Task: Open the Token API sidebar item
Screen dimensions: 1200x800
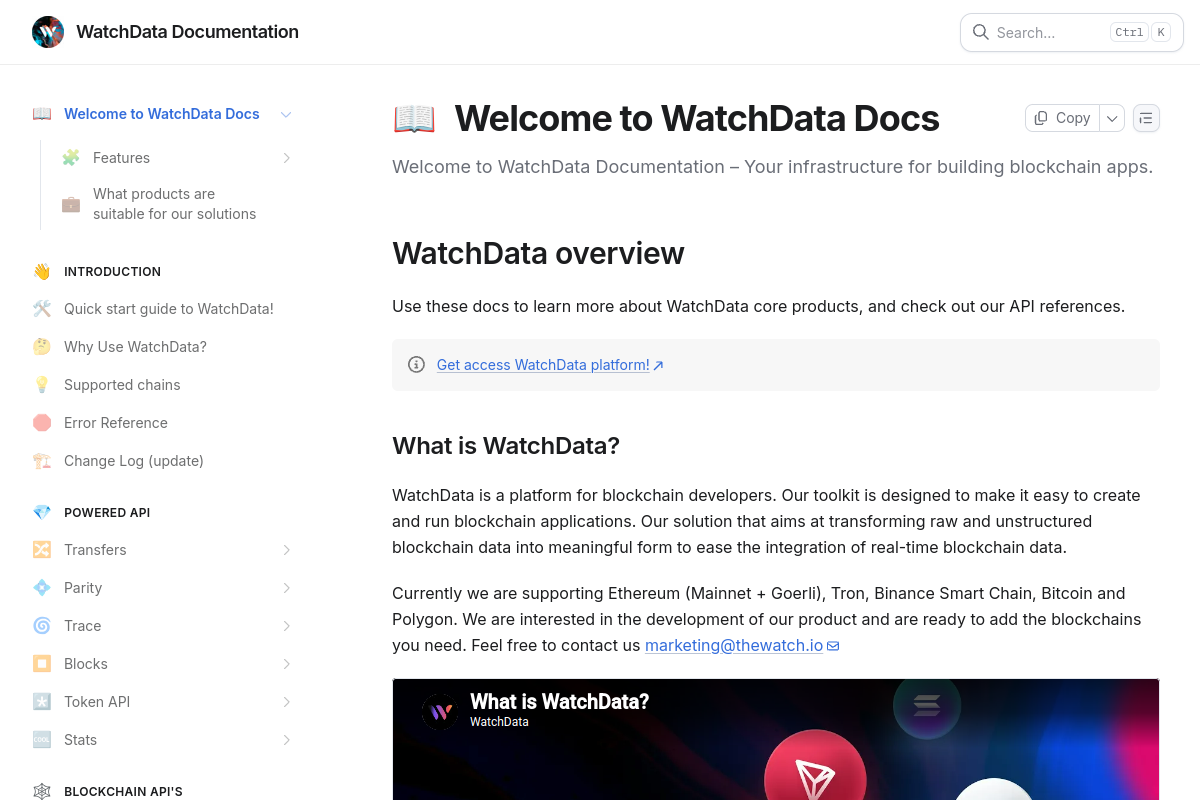Action: pyautogui.click(x=97, y=702)
